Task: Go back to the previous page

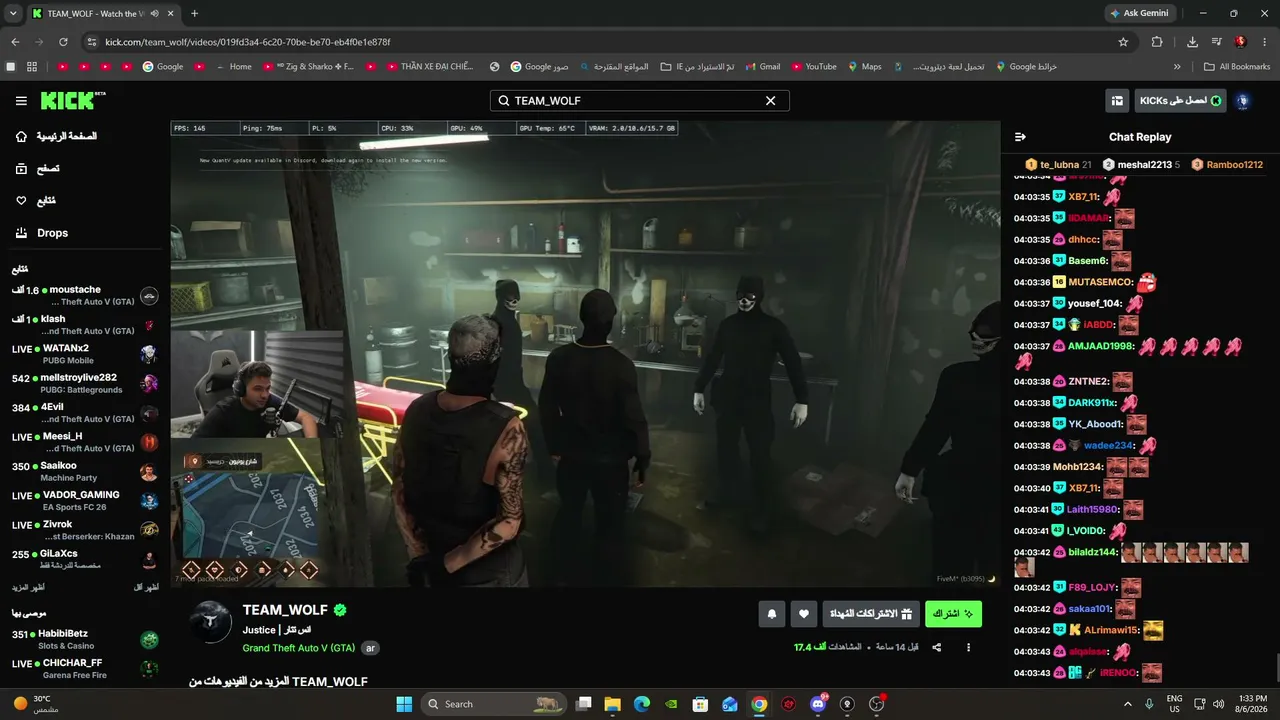Action: (x=15, y=42)
